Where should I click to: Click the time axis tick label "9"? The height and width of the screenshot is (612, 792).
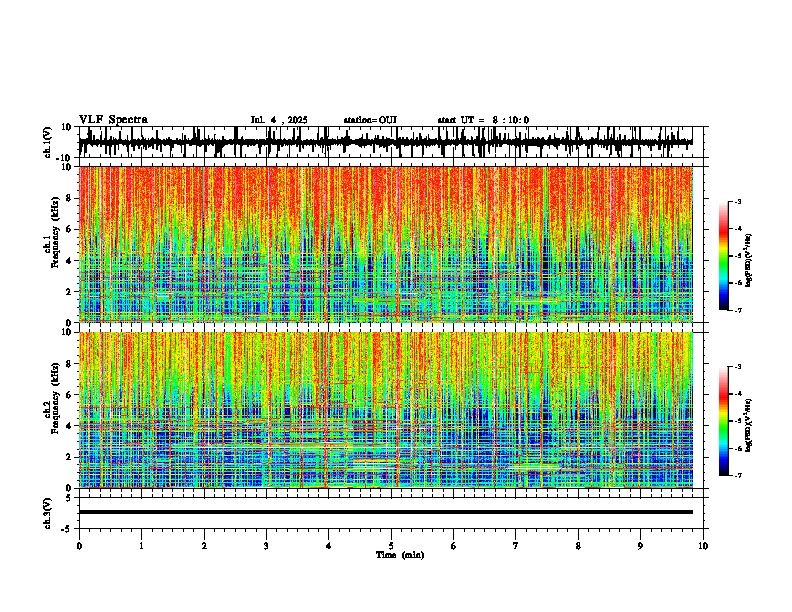(x=640, y=546)
